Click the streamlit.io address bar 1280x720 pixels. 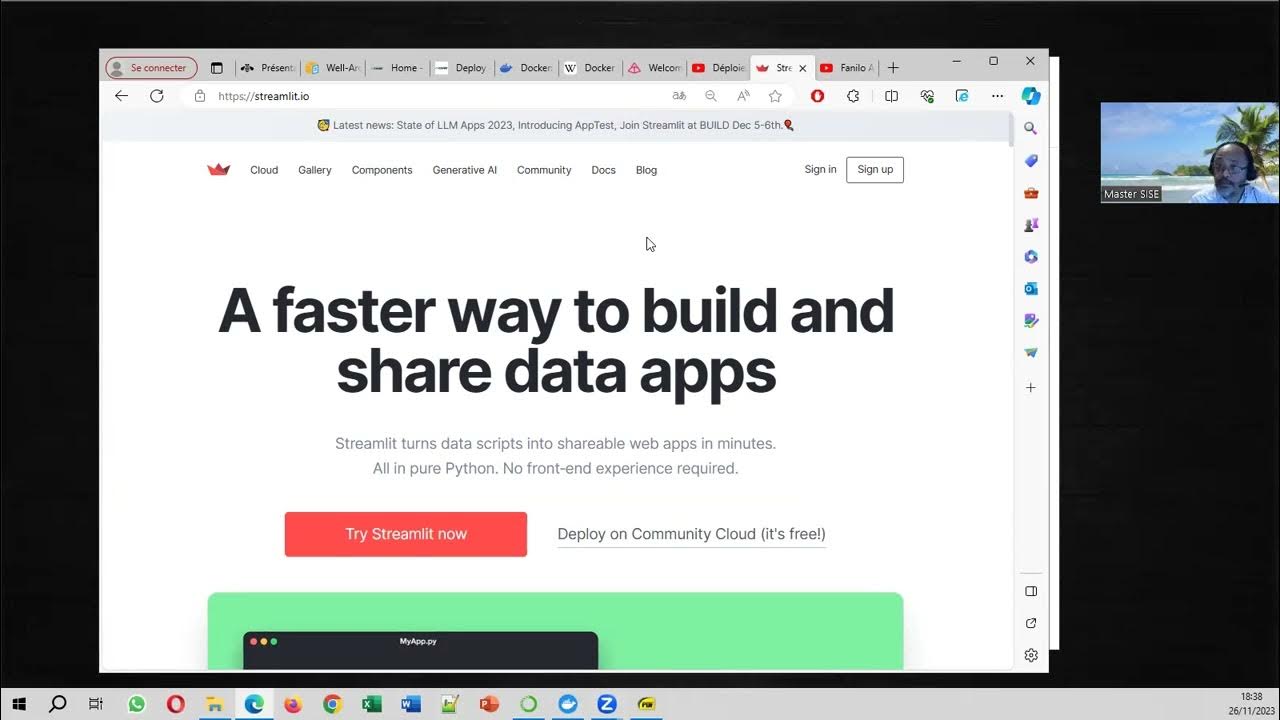430,96
